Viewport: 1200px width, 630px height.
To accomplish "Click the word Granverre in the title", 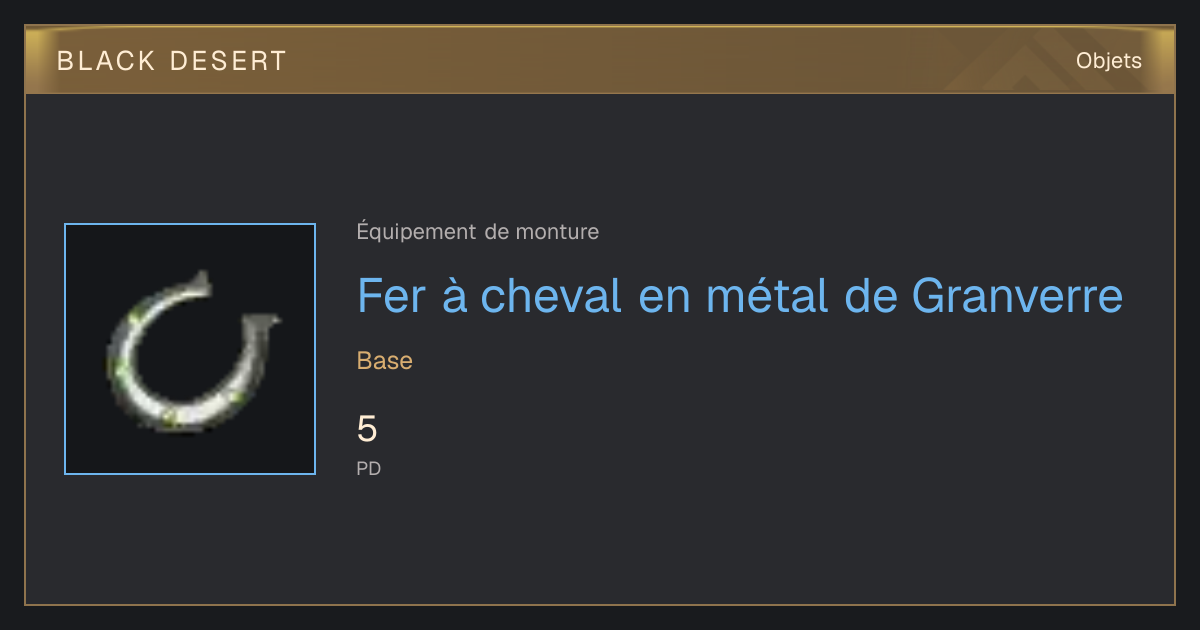I will pos(1018,296).
